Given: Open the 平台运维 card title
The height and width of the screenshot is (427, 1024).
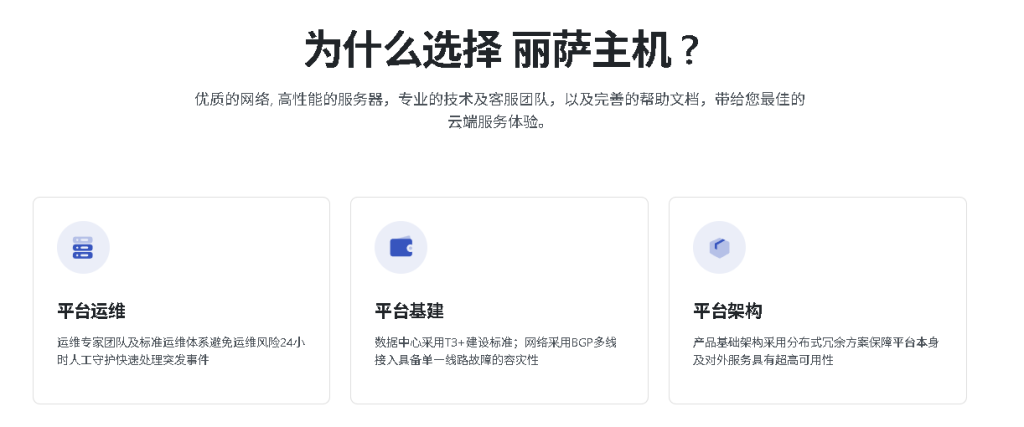Looking at the screenshot, I should click(x=91, y=310).
